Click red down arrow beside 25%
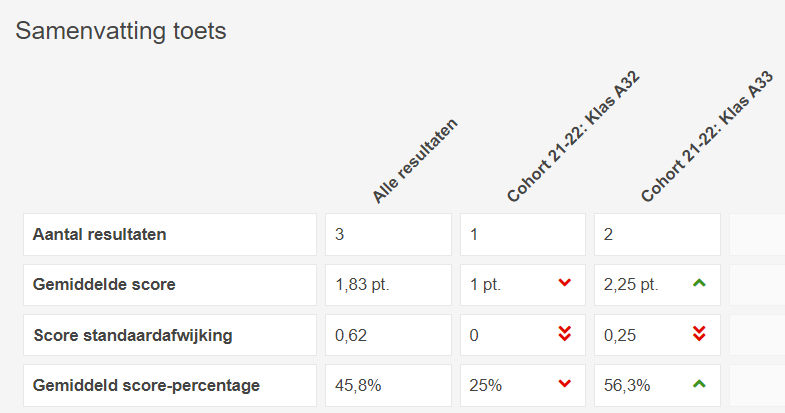 (565, 384)
